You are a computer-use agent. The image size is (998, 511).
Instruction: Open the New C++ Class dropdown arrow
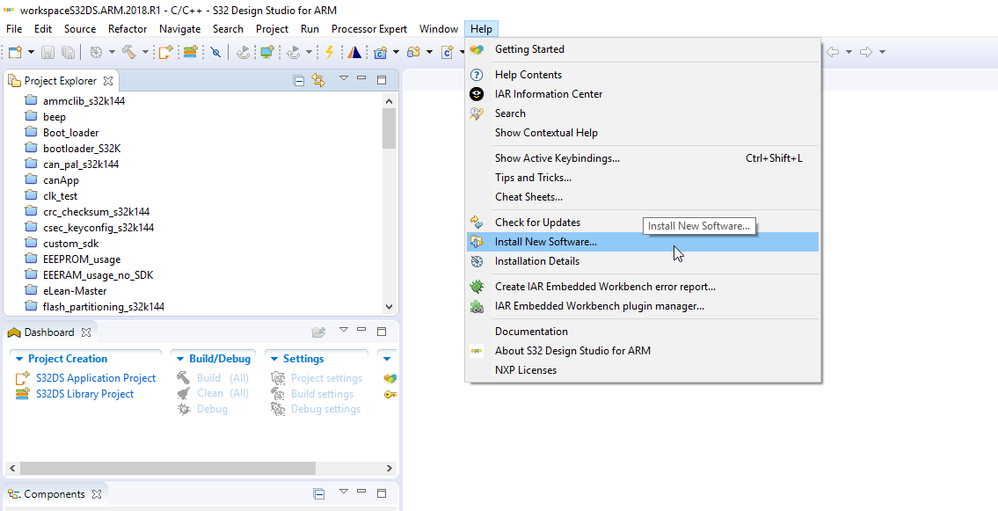click(x=396, y=52)
